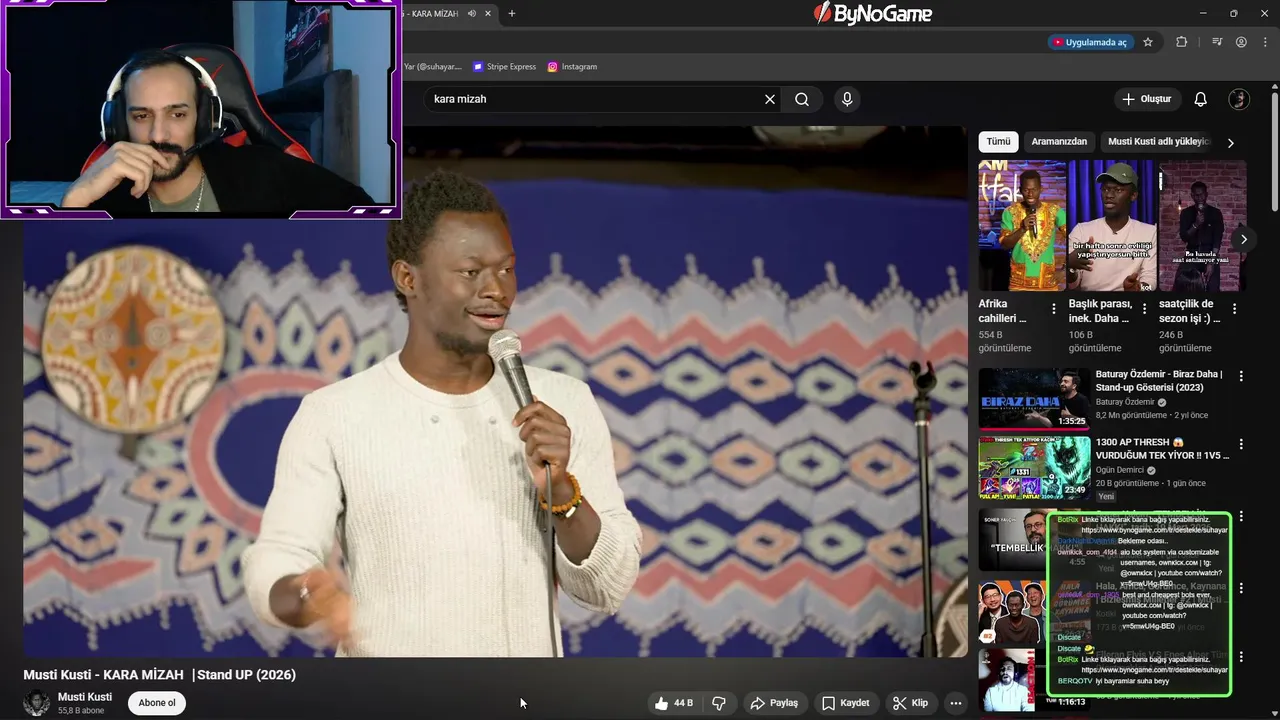Click the search magnifier button
1280x720 pixels.
[802, 99]
